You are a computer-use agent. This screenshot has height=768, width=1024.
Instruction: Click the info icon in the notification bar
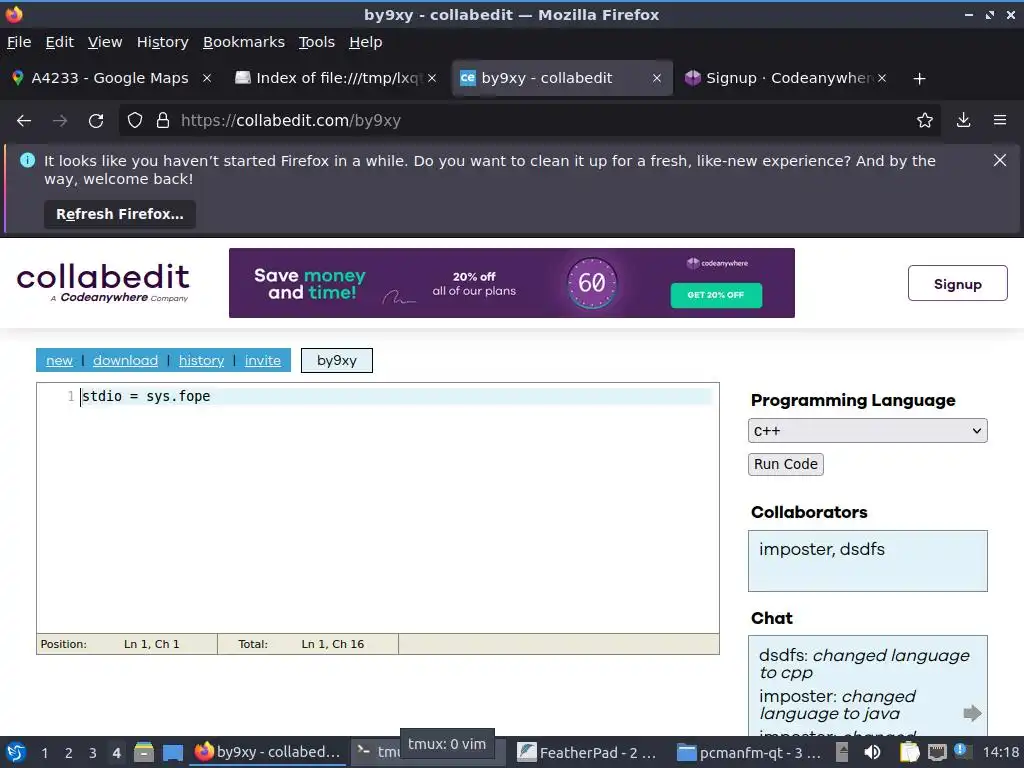tap(27, 160)
